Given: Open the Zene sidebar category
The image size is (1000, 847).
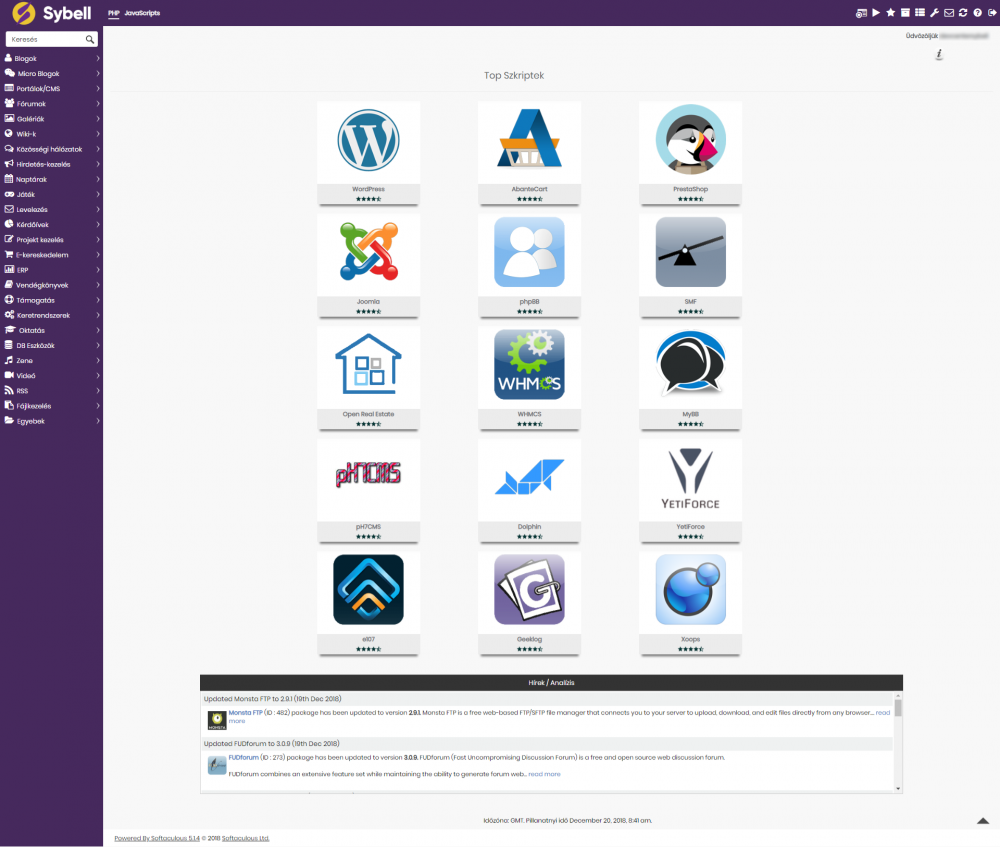Looking at the screenshot, I should (x=51, y=360).
